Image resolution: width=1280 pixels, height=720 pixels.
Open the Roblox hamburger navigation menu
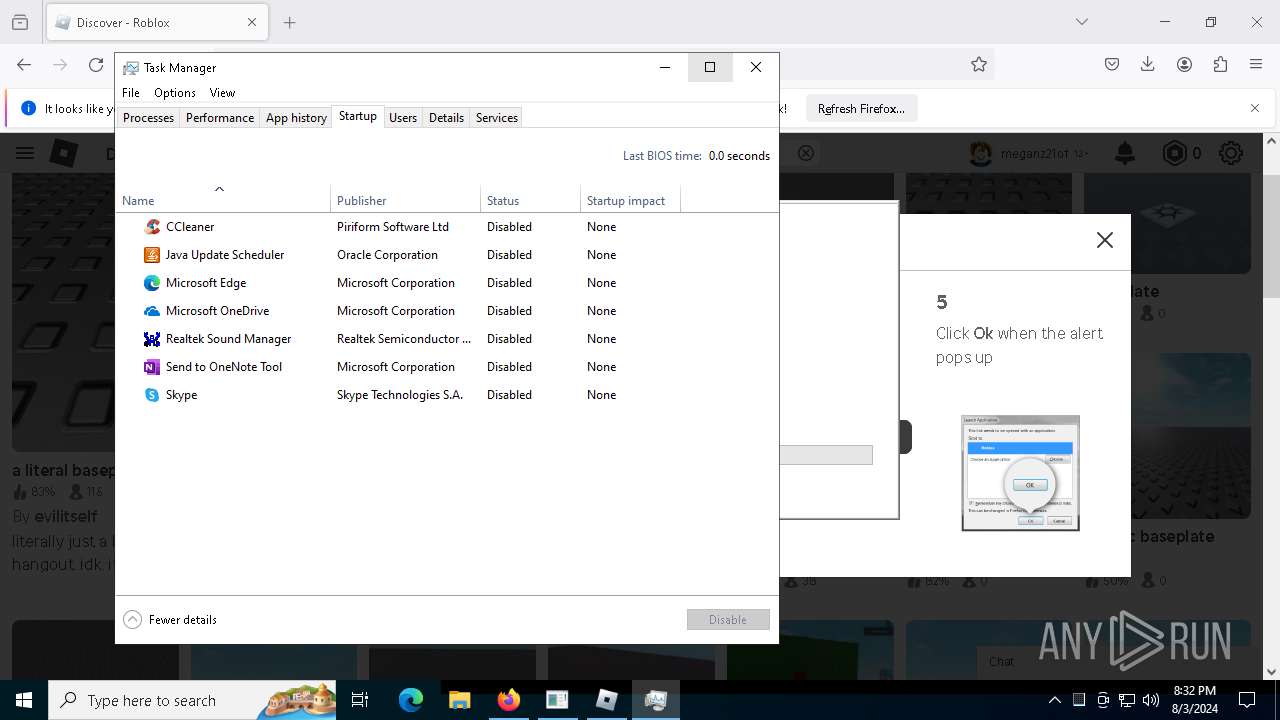point(25,153)
